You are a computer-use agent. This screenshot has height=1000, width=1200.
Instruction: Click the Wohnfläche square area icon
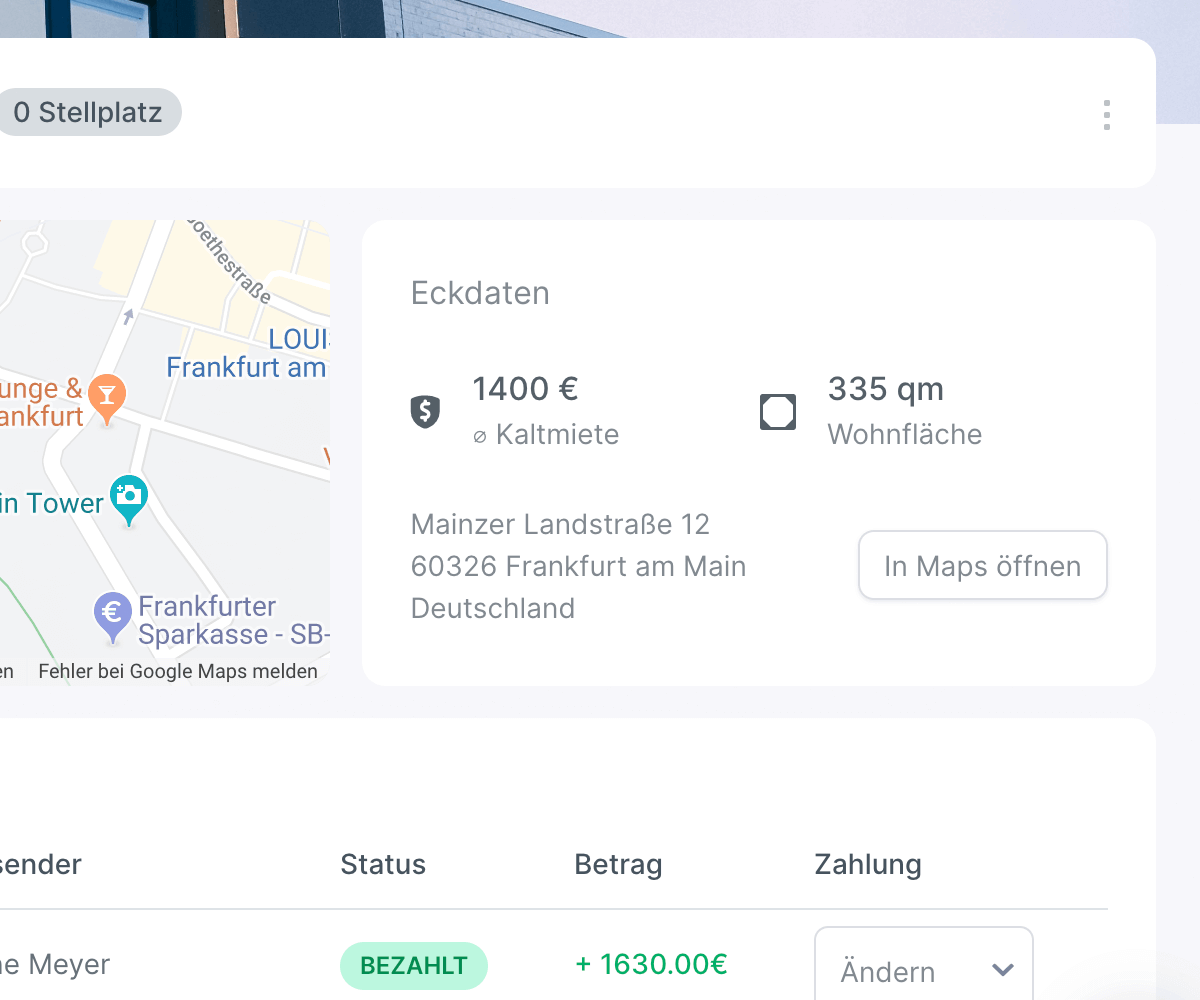coord(778,411)
